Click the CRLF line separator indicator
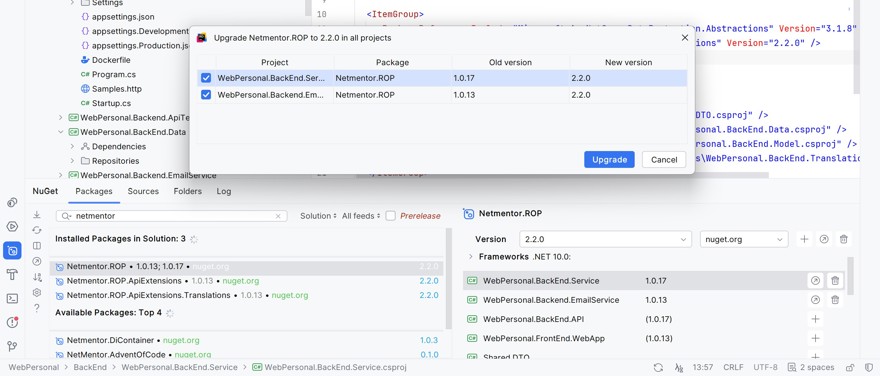The width and height of the screenshot is (880, 376). point(733,368)
